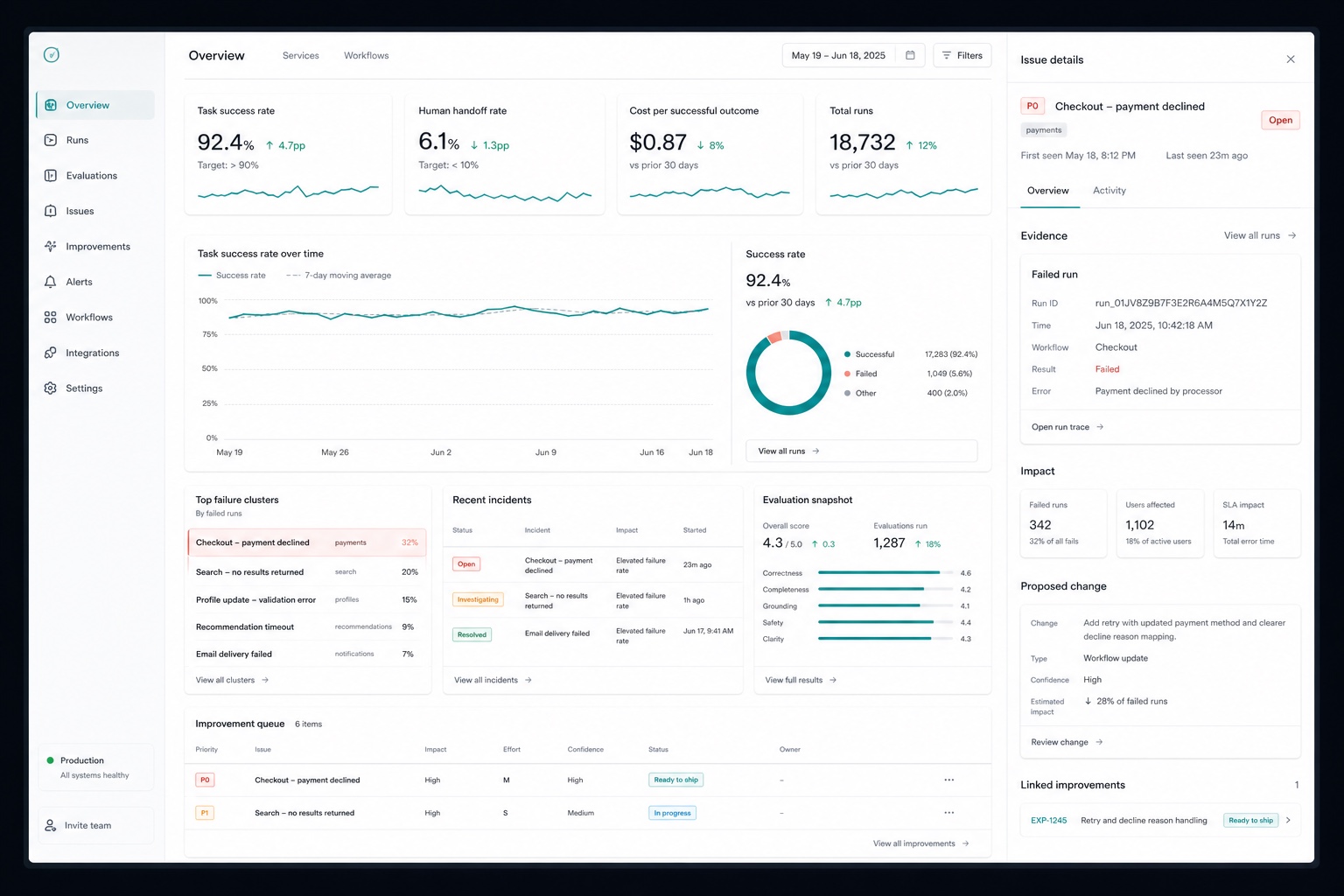The height and width of the screenshot is (896, 1344).
Task: Click arrow icon beside View full results
Action: click(833, 680)
